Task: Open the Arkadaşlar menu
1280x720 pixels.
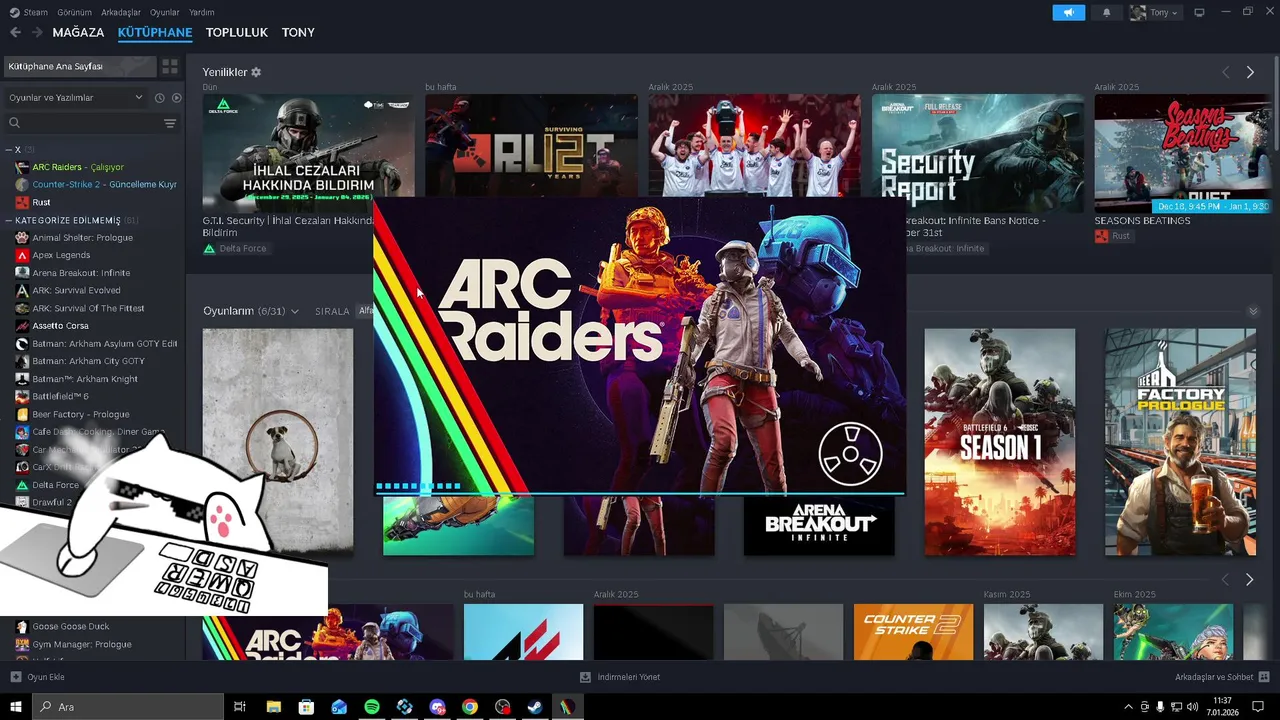Action: tap(121, 12)
